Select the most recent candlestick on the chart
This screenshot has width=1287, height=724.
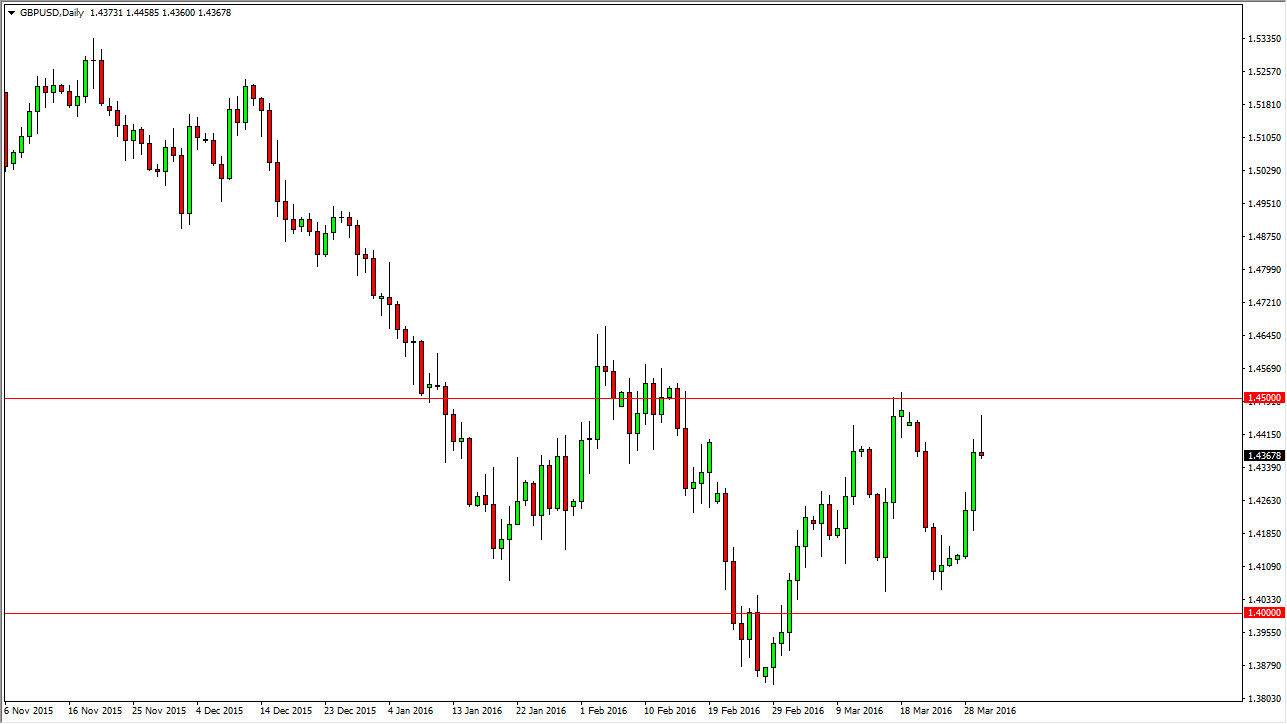980,440
